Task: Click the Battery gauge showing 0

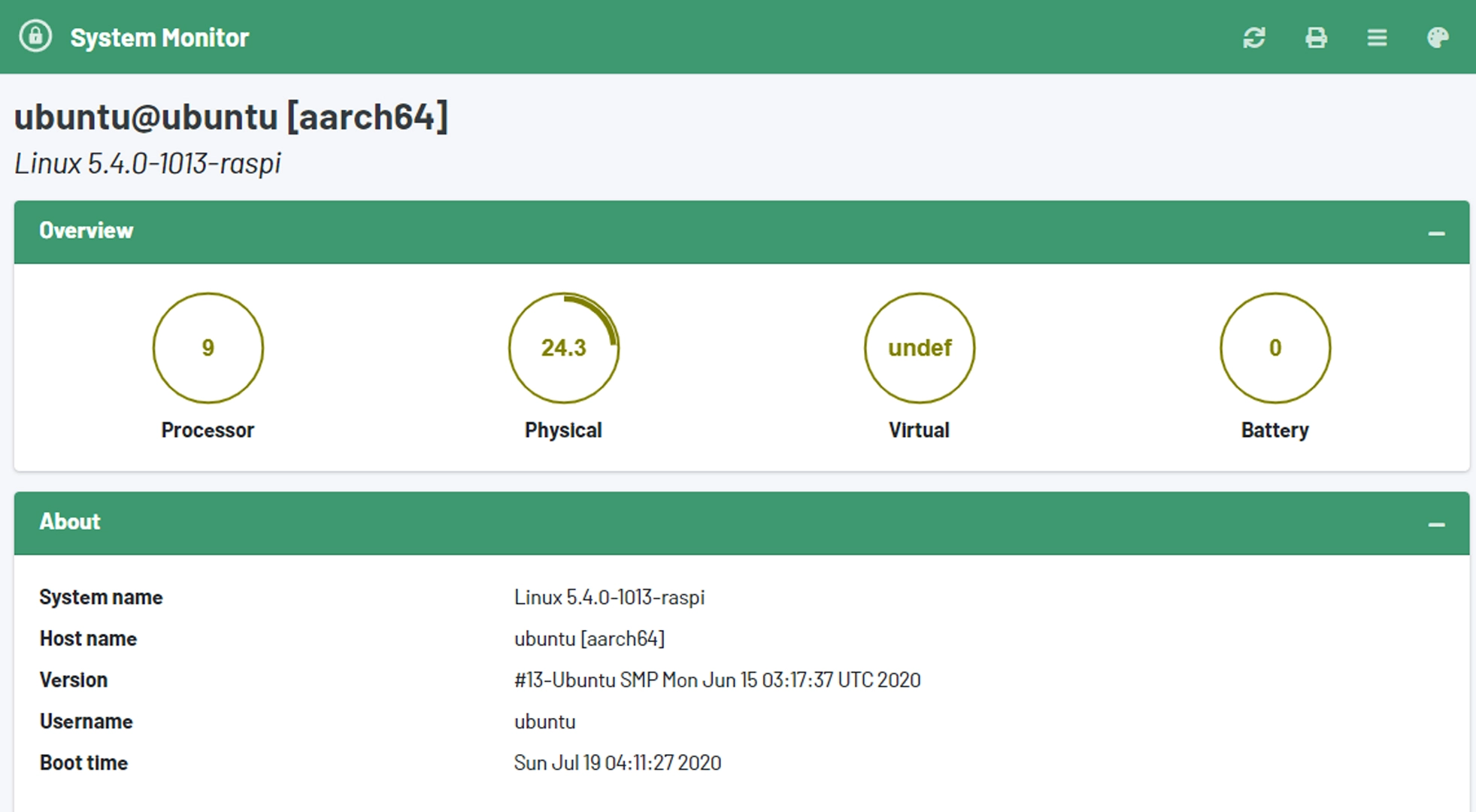Action: click(1274, 347)
